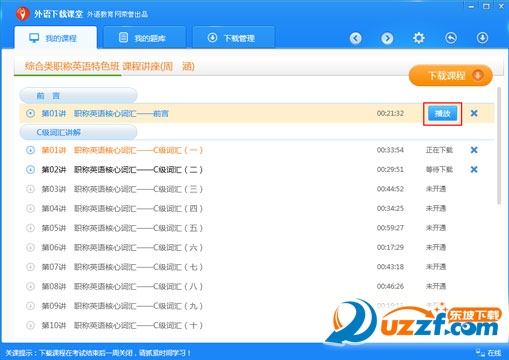Click download icon beside 第09讲 C级词汇（九）
509x360 pixels.
point(30,306)
